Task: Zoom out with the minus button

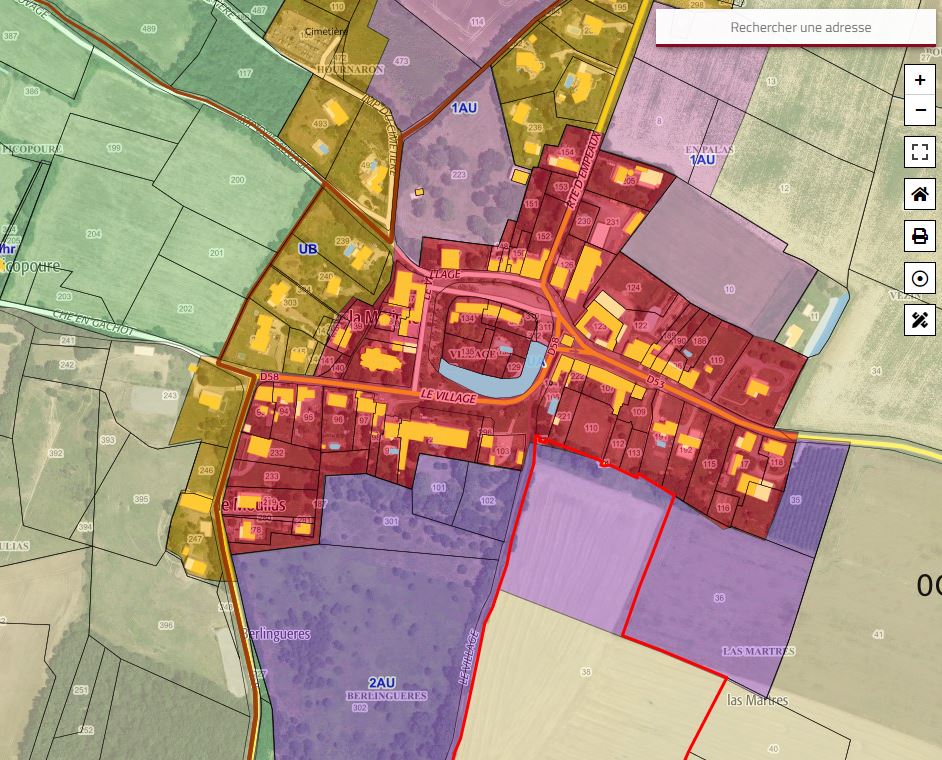Action: [x=920, y=110]
